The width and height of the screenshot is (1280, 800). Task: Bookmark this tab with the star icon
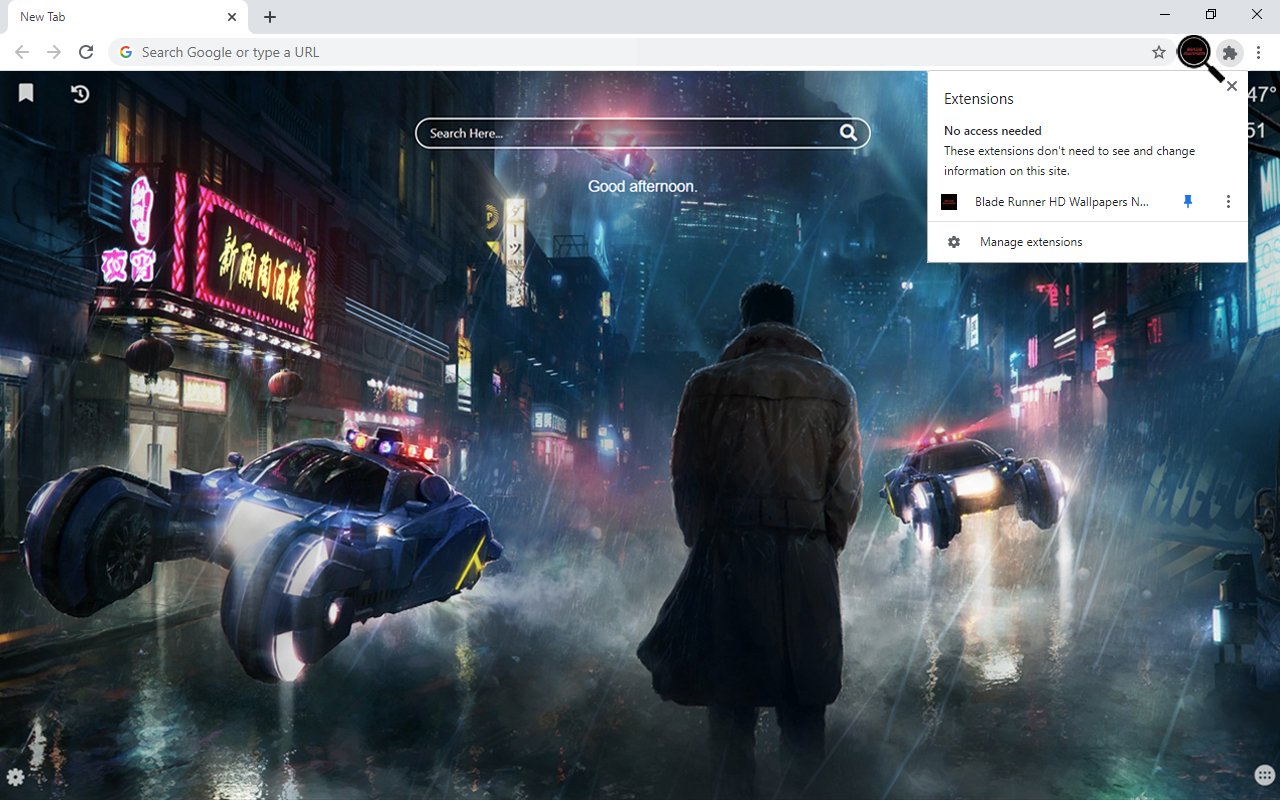click(1159, 52)
